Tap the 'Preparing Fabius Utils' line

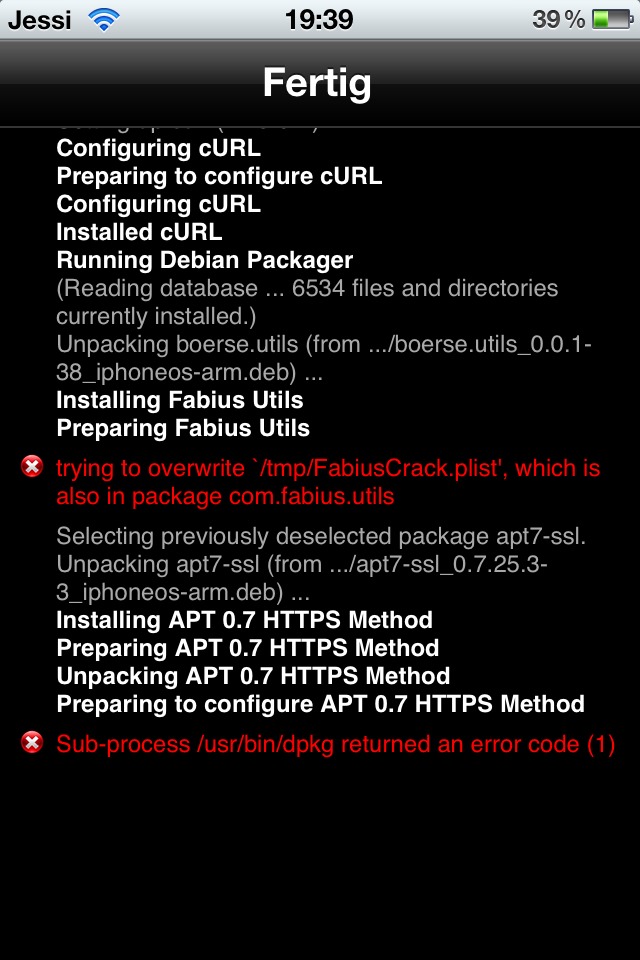[x=183, y=428]
